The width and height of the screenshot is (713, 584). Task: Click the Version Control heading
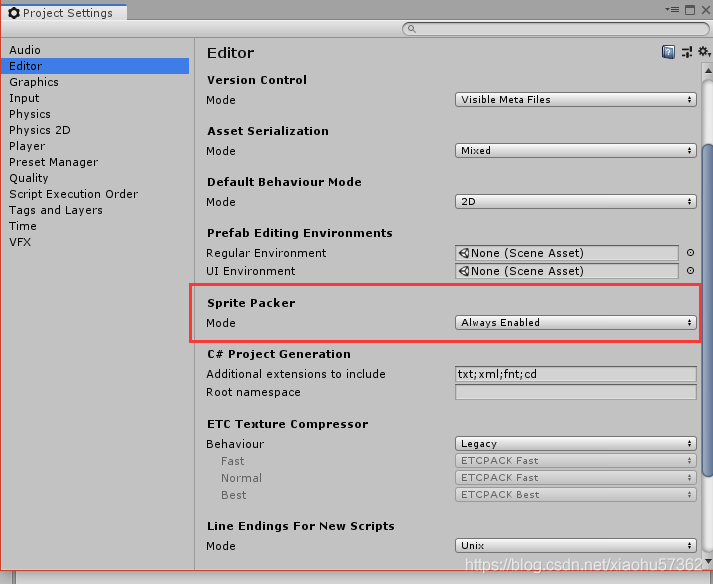[257, 80]
